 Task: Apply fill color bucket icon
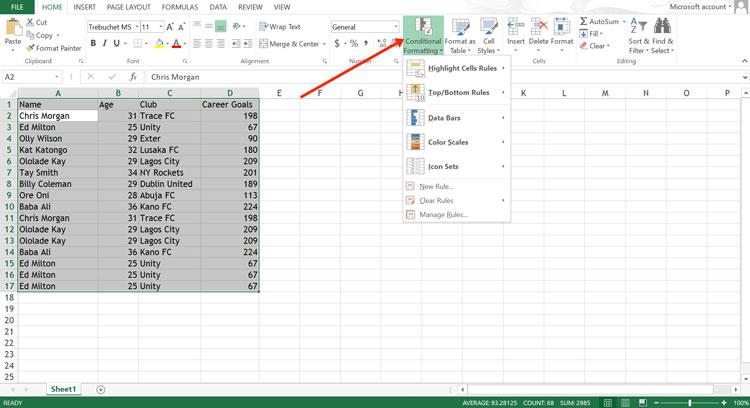[x=159, y=44]
